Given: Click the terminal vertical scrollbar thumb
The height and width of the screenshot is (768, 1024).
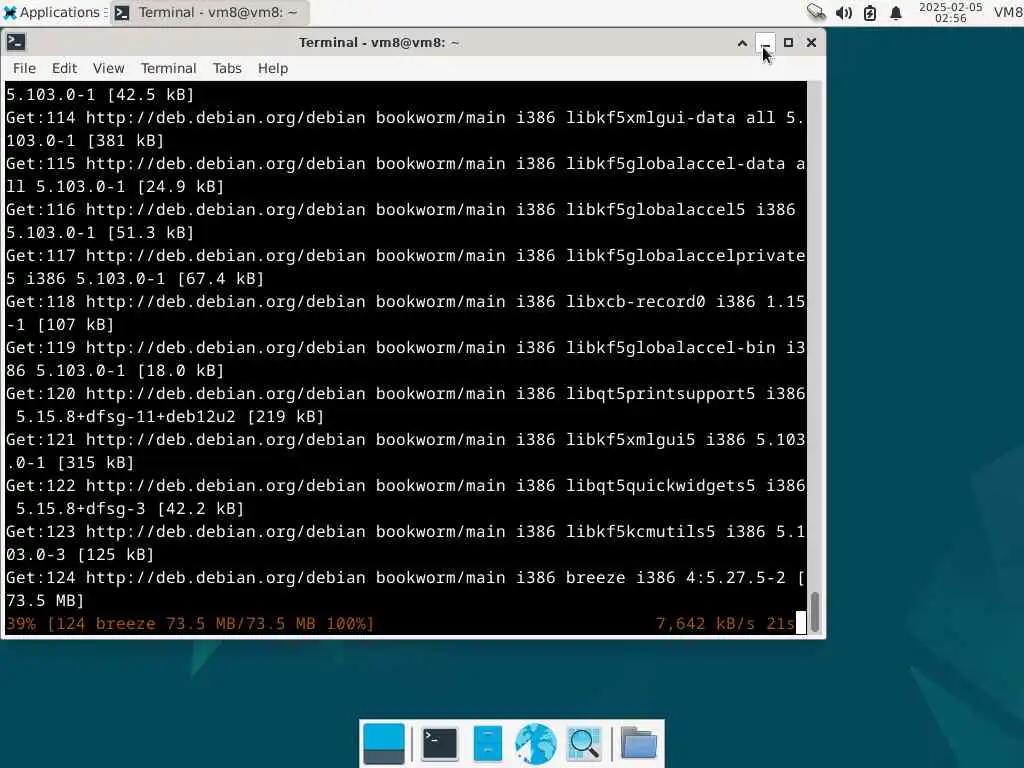Looking at the screenshot, I should 815,612.
